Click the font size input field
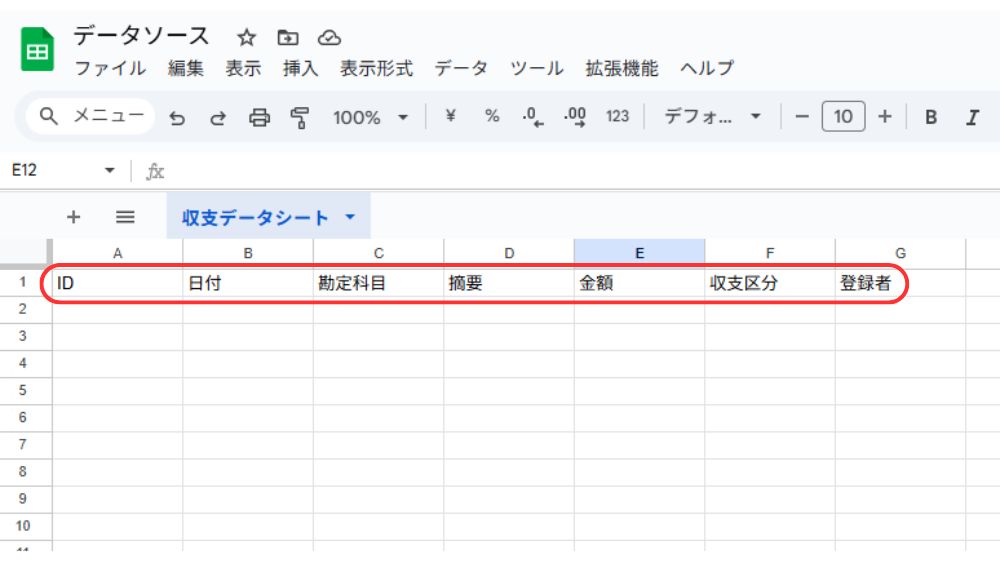1000x562 pixels. [x=843, y=117]
